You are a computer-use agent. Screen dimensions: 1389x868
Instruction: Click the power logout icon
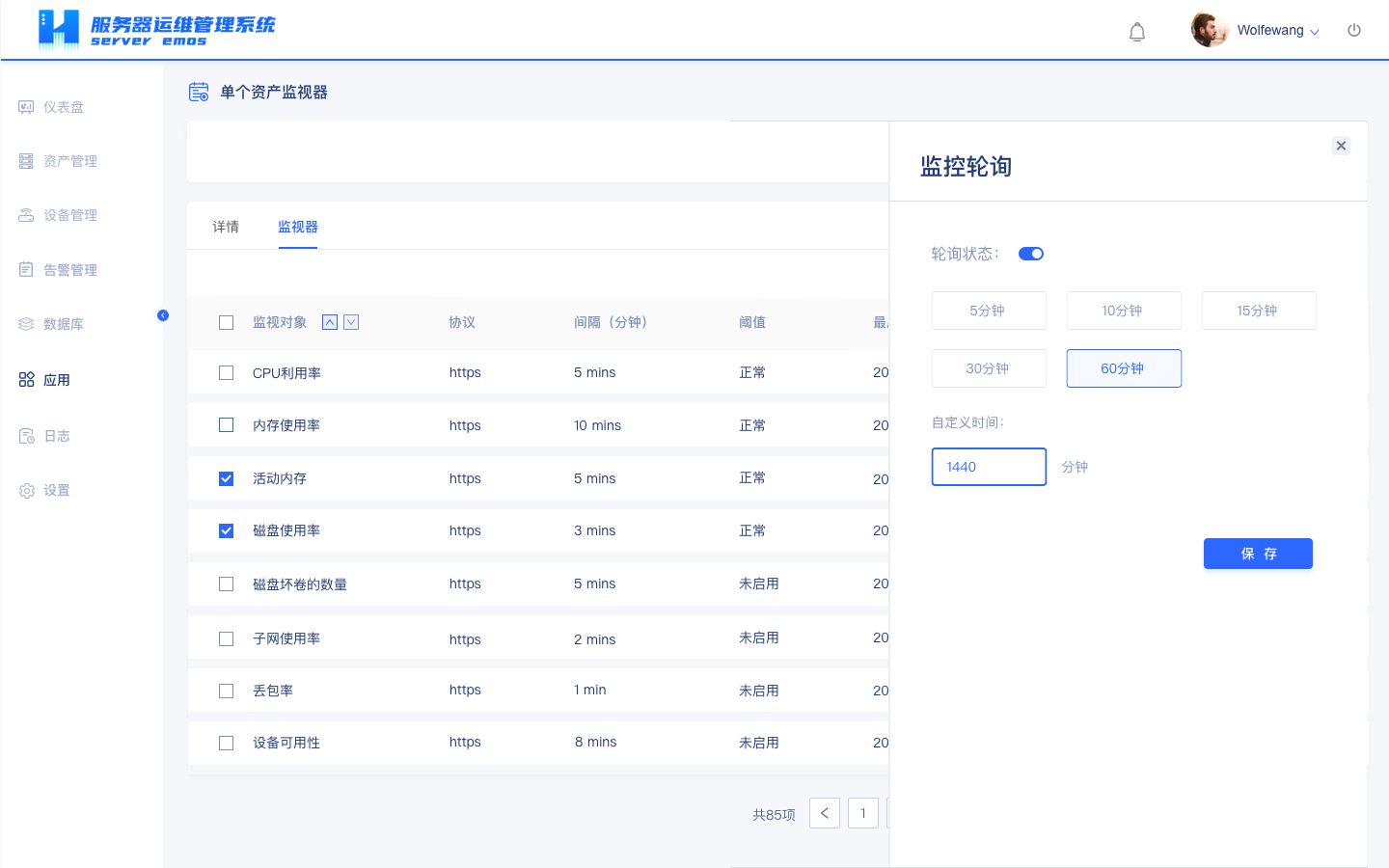point(1354,30)
